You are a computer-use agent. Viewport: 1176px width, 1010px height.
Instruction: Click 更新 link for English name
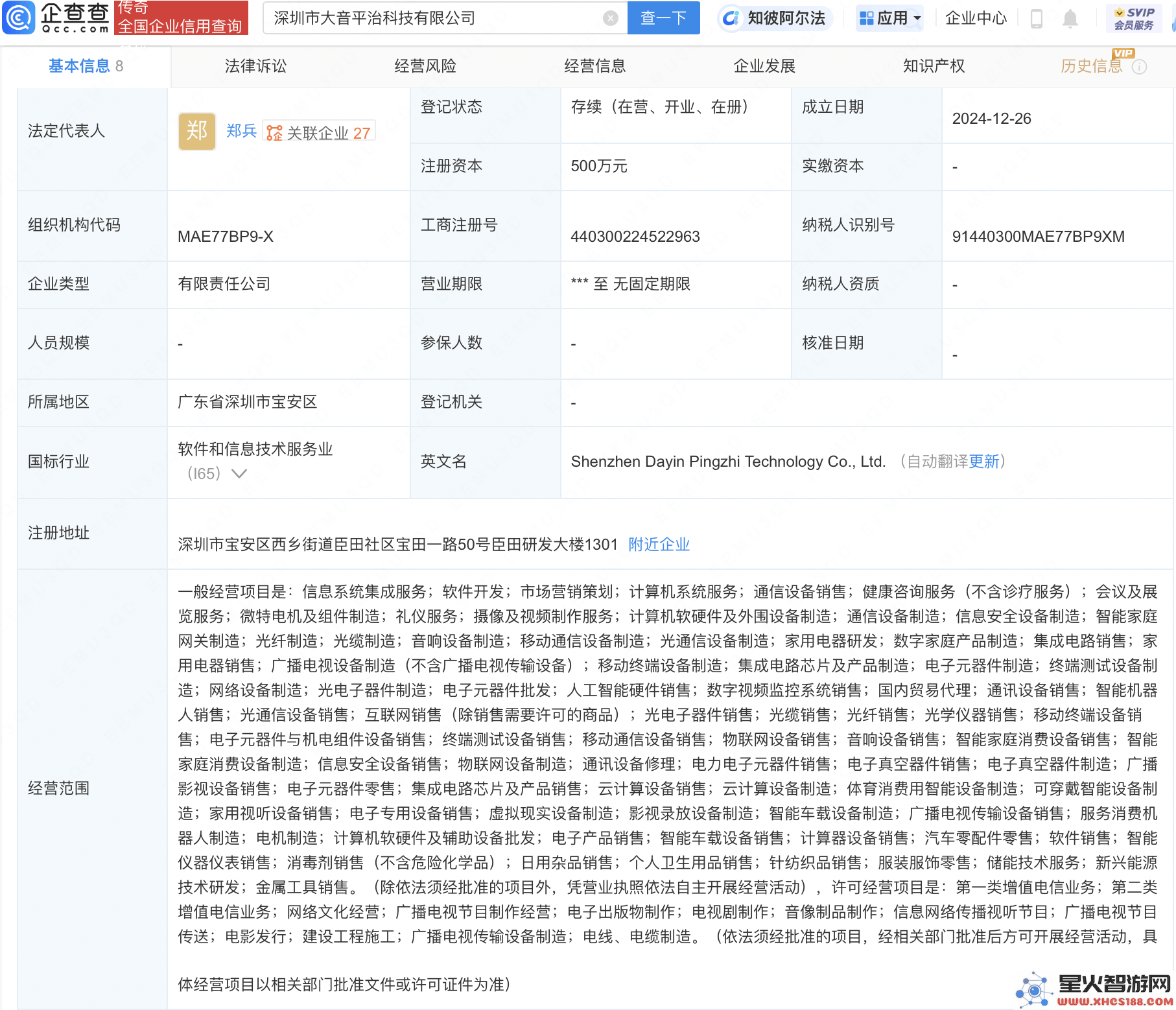click(x=984, y=462)
